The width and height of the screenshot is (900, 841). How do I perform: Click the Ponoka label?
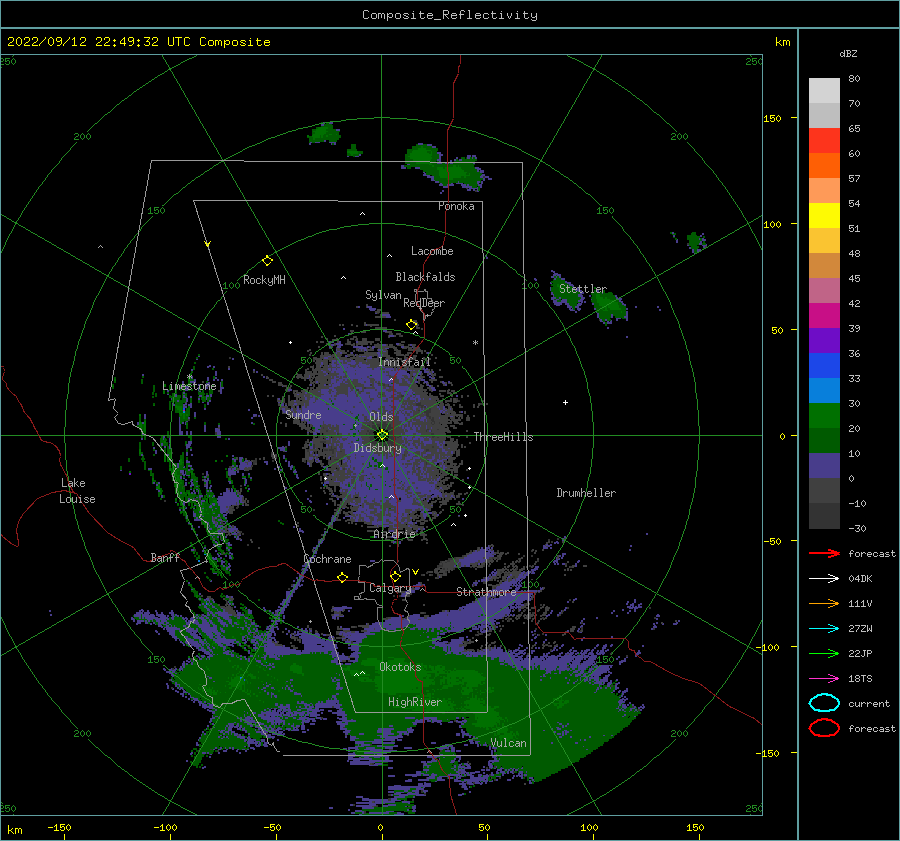(456, 206)
